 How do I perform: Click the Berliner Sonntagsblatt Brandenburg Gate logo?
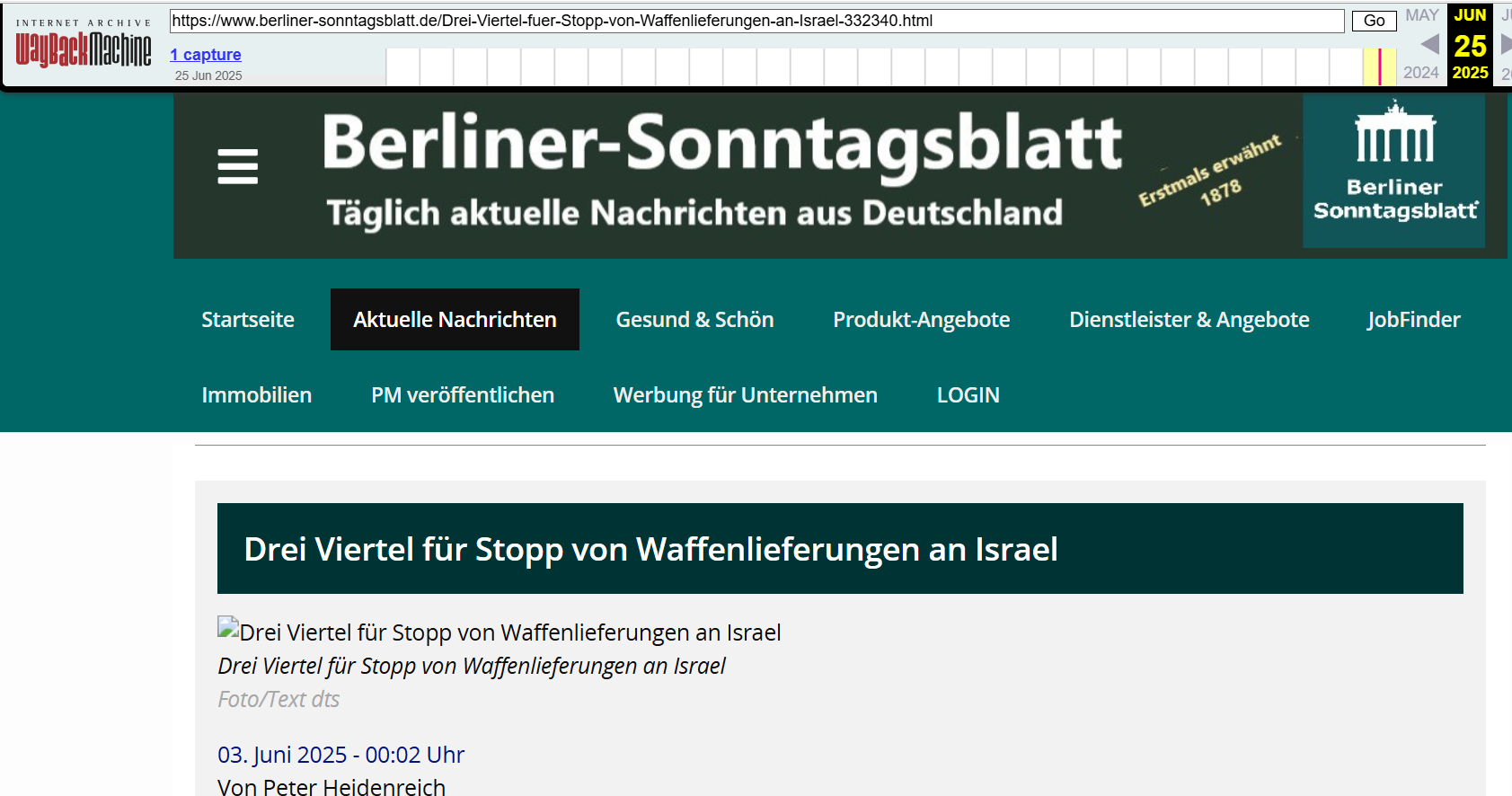[1394, 171]
